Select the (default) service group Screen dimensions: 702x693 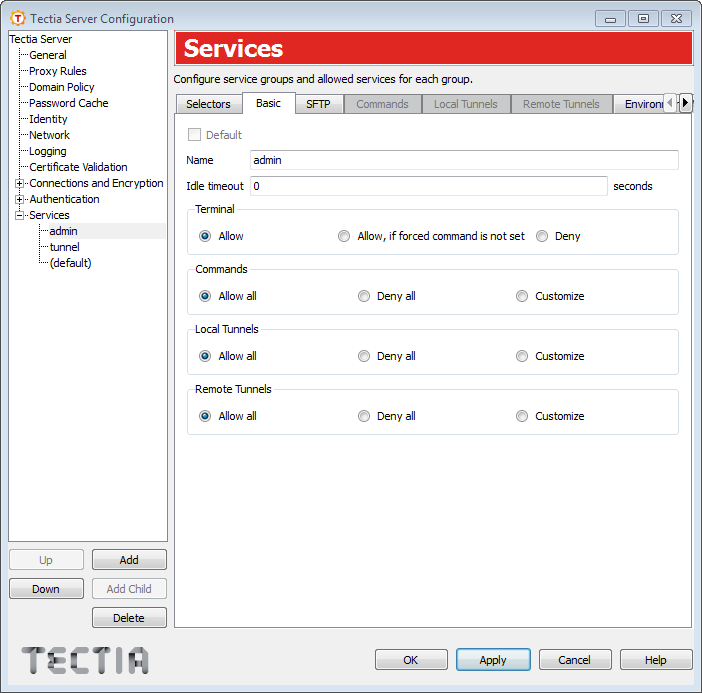pos(70,263)
